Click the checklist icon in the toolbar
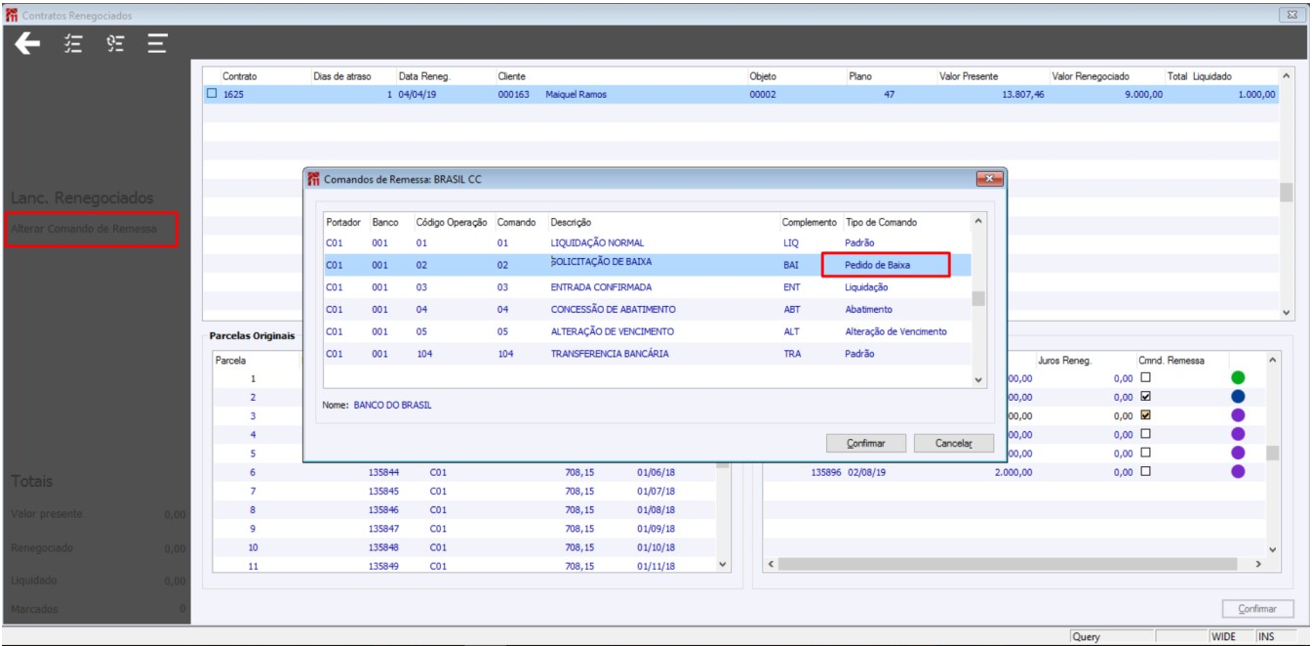 coord(73,44)
